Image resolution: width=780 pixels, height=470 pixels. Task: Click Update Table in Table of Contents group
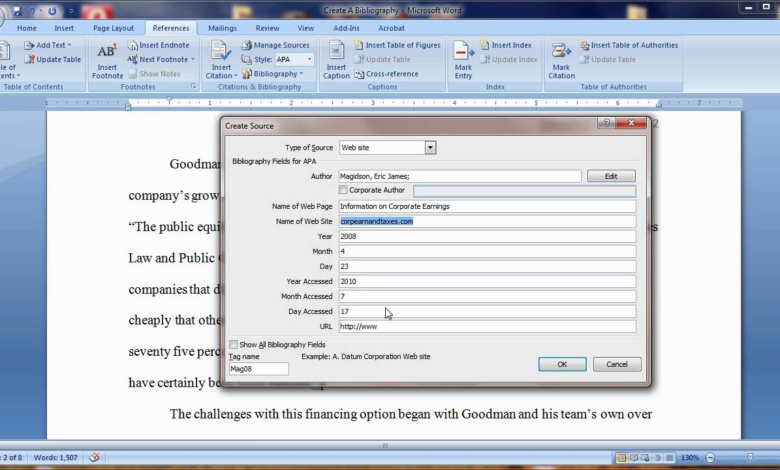click(x=53, y=59)
